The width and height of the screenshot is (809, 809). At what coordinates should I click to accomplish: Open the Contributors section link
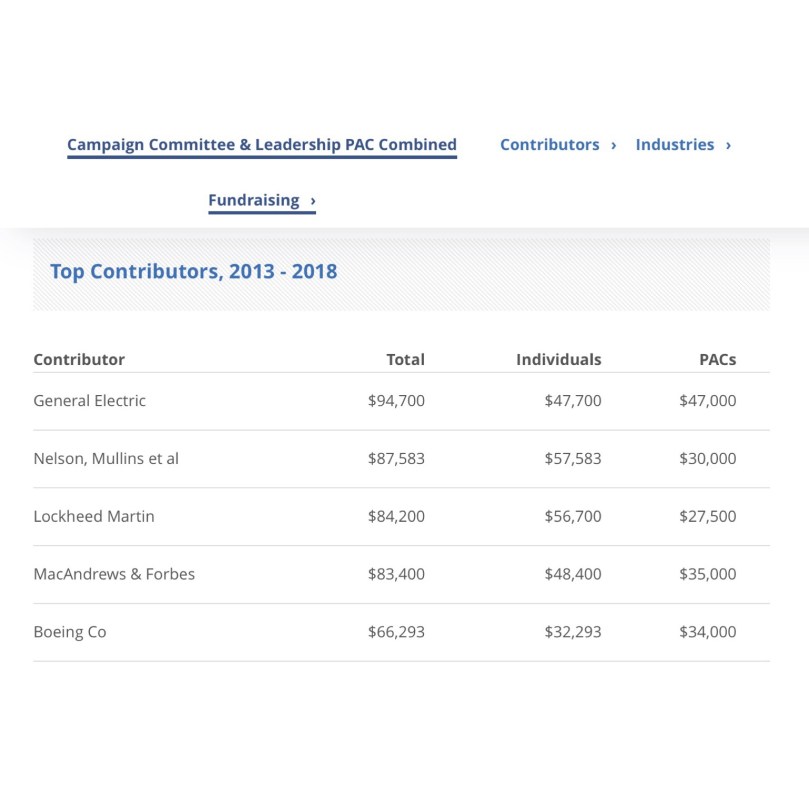550,145
